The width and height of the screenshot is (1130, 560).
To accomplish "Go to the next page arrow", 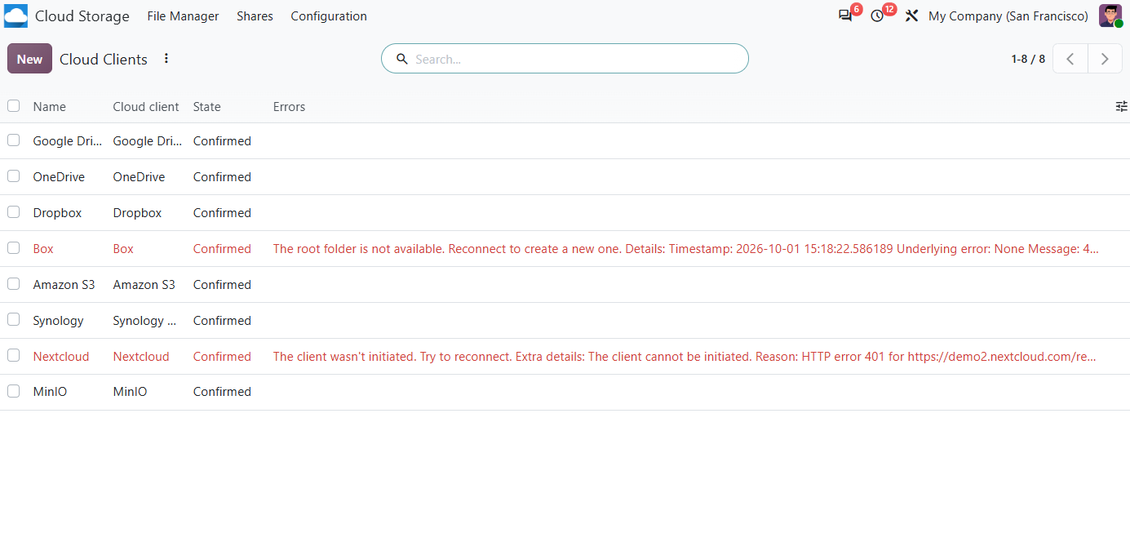I will pyautogui.click(x=1105, y=59).
